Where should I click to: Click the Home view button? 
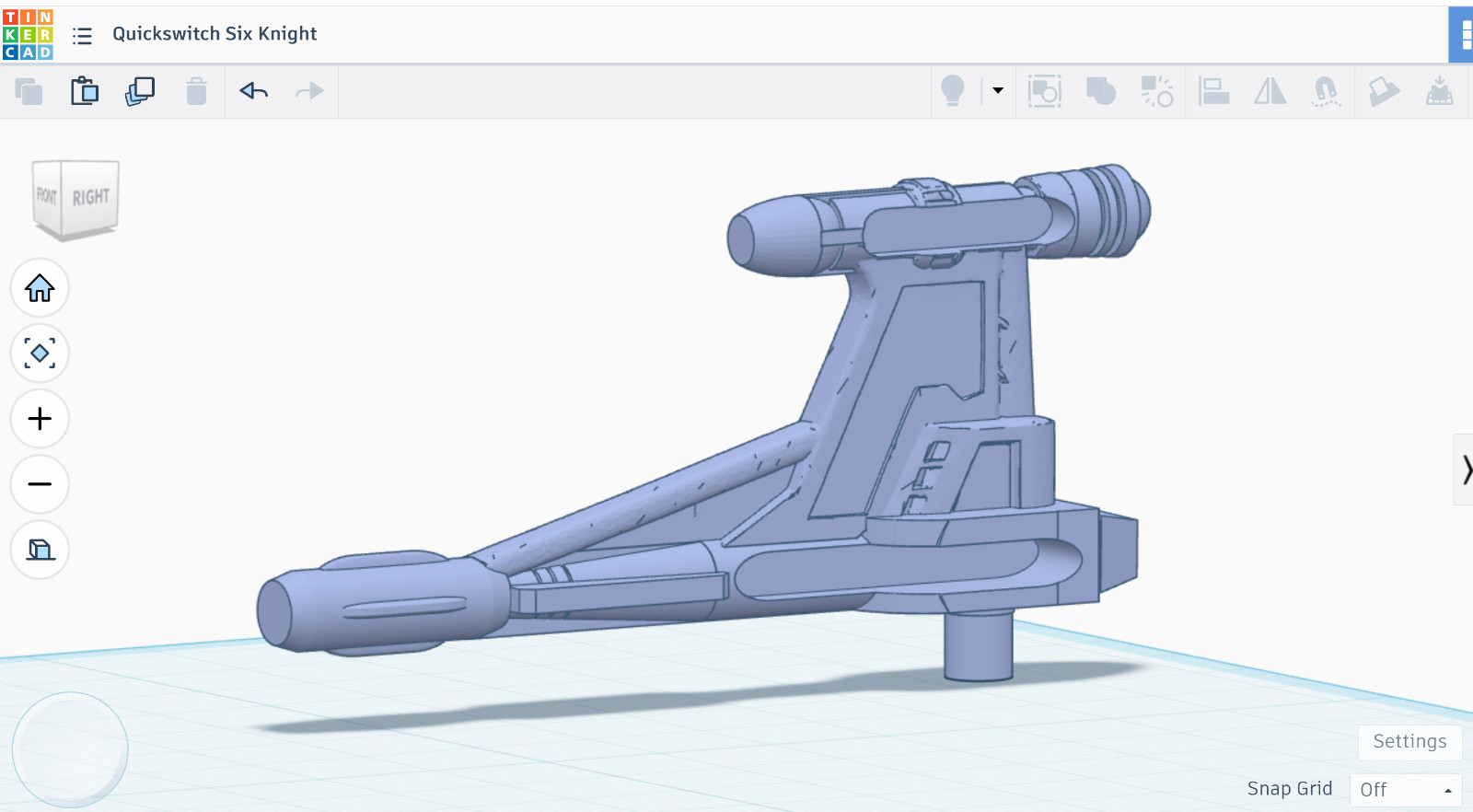40,288
